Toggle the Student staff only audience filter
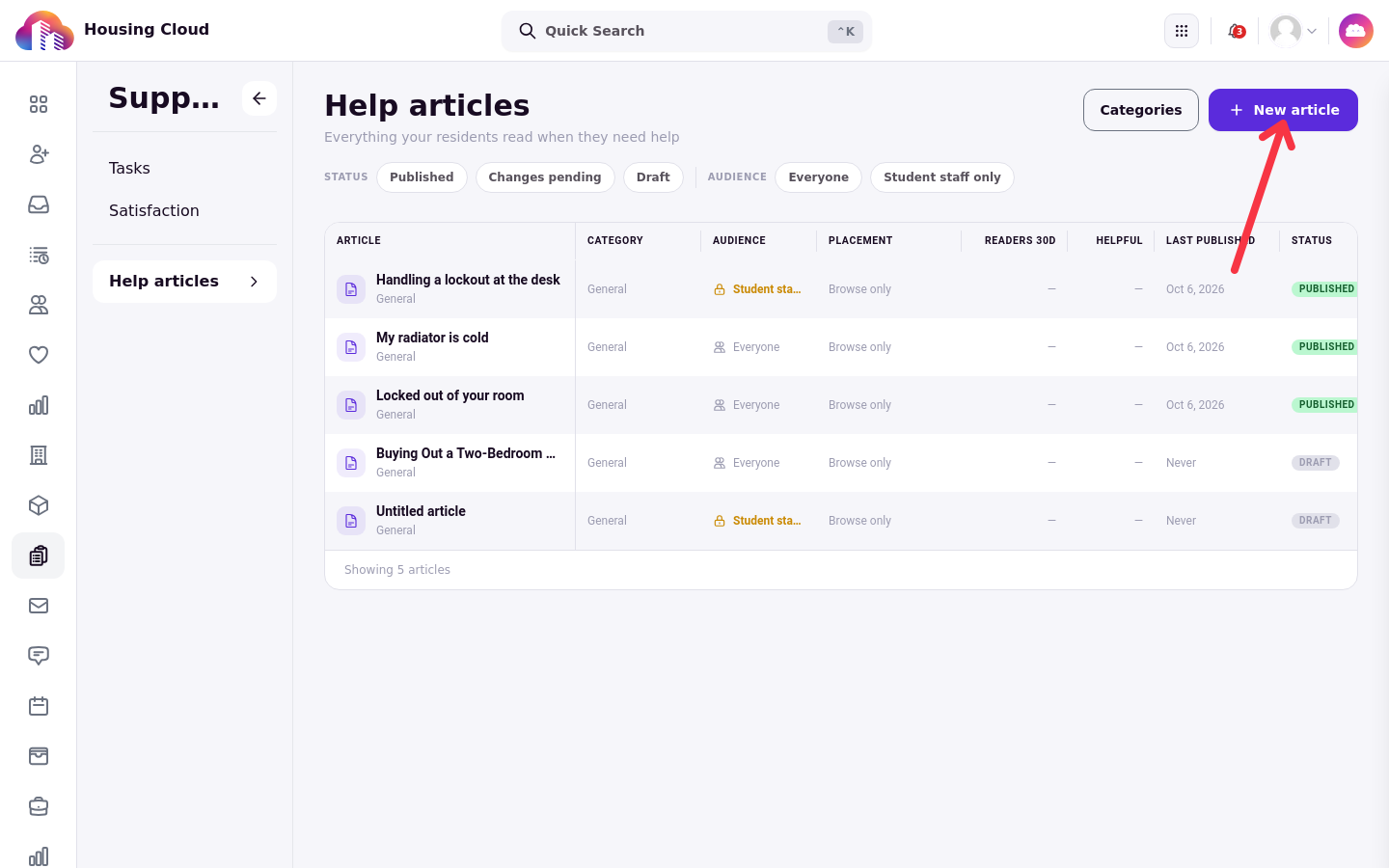Image resolution: width=1389 pixels, height=868 pixels. pyautogui.click(x=942, y=177)
